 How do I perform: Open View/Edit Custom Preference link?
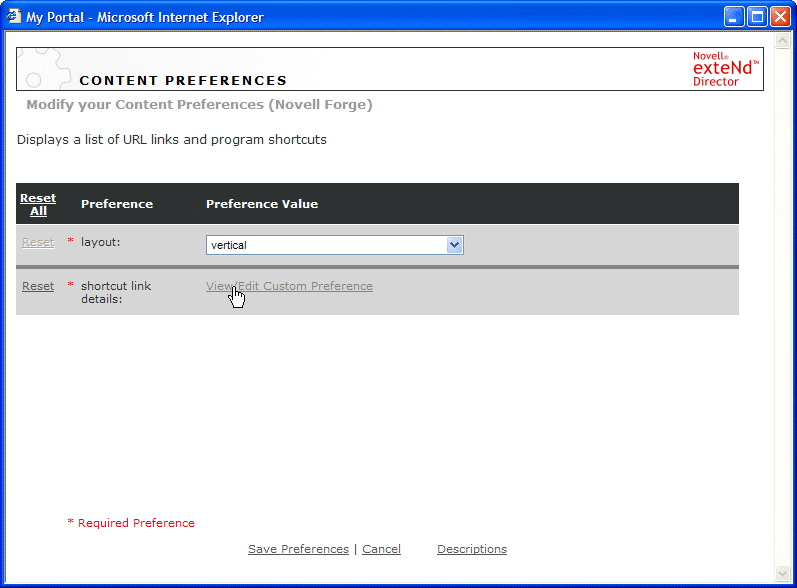pos(289,286)
